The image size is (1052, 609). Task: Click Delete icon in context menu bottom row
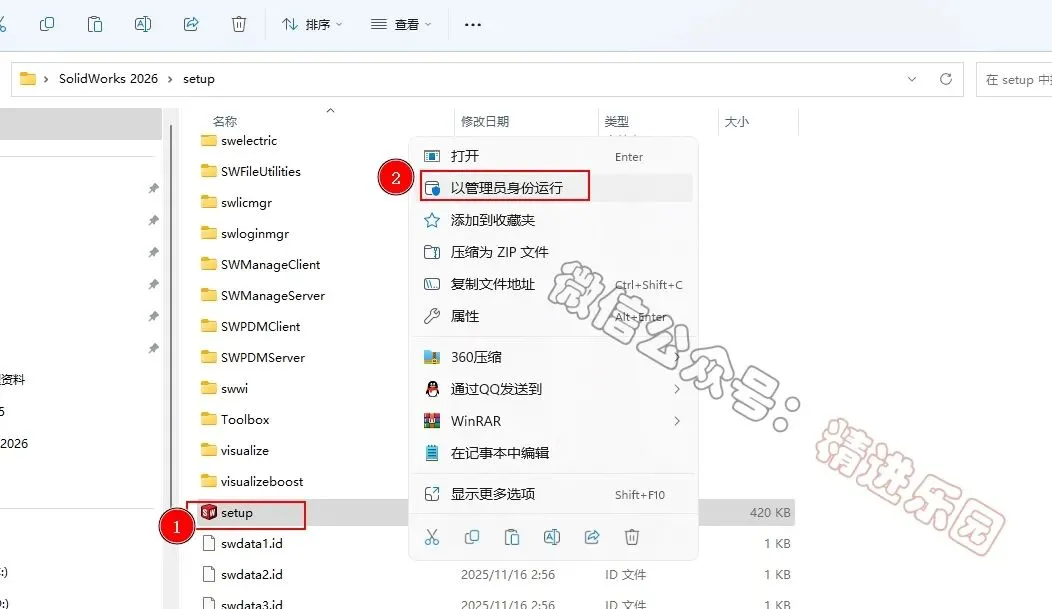click(x=632, y=537)
